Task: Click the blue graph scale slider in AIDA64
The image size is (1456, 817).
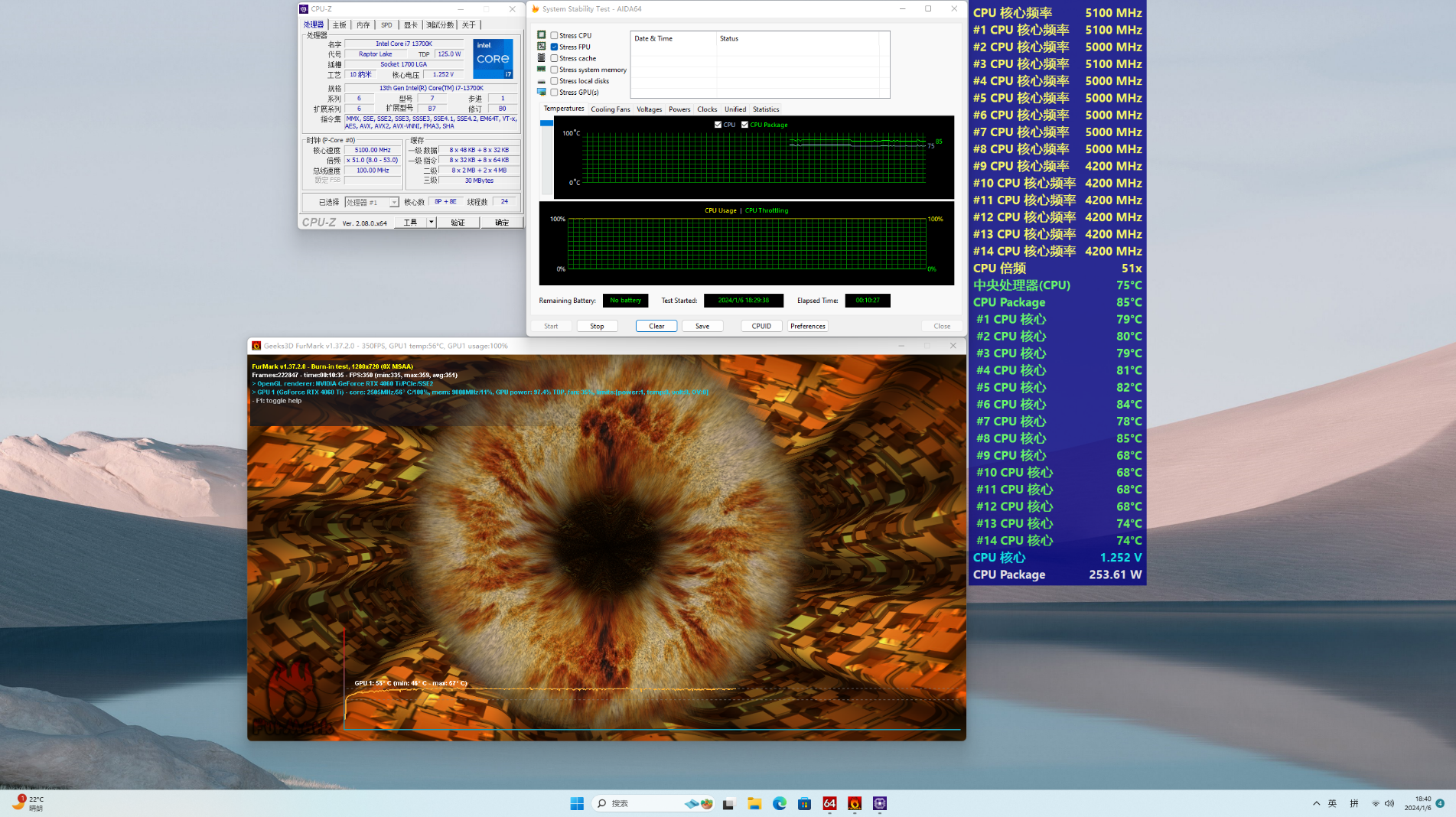Action: pos(547,123)
